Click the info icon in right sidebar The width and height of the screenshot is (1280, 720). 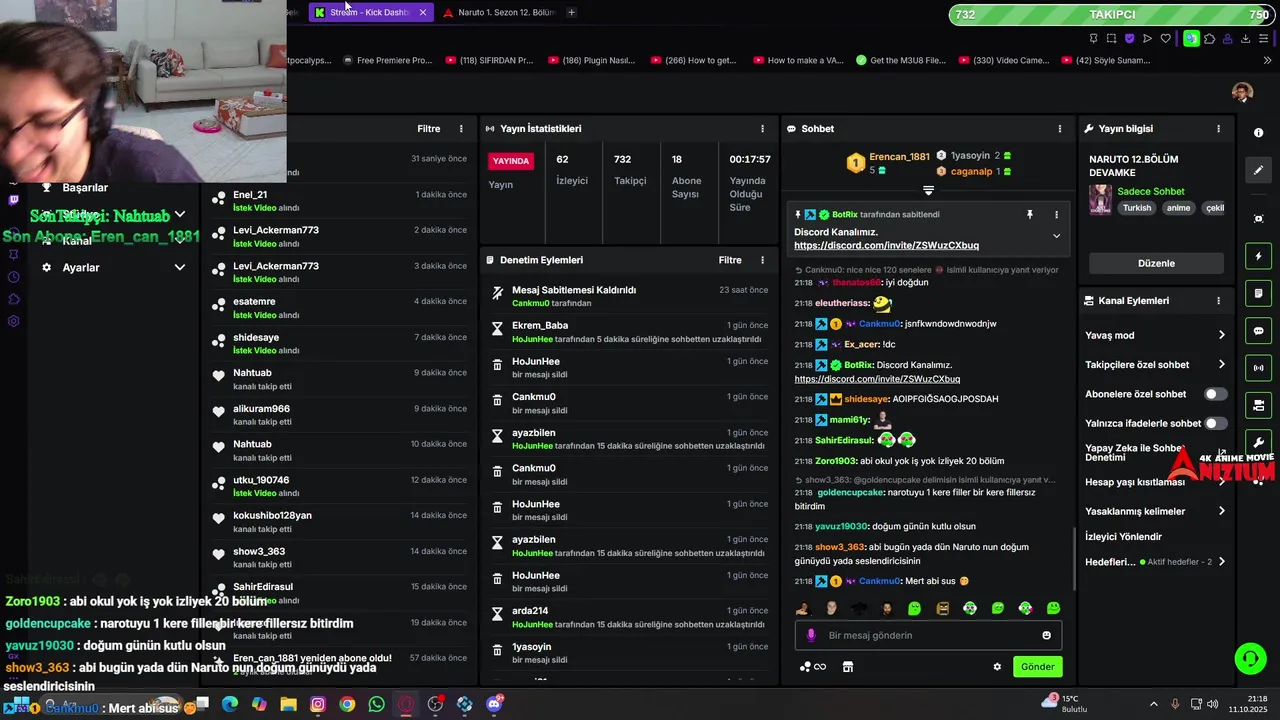[x=1258, y=133]
